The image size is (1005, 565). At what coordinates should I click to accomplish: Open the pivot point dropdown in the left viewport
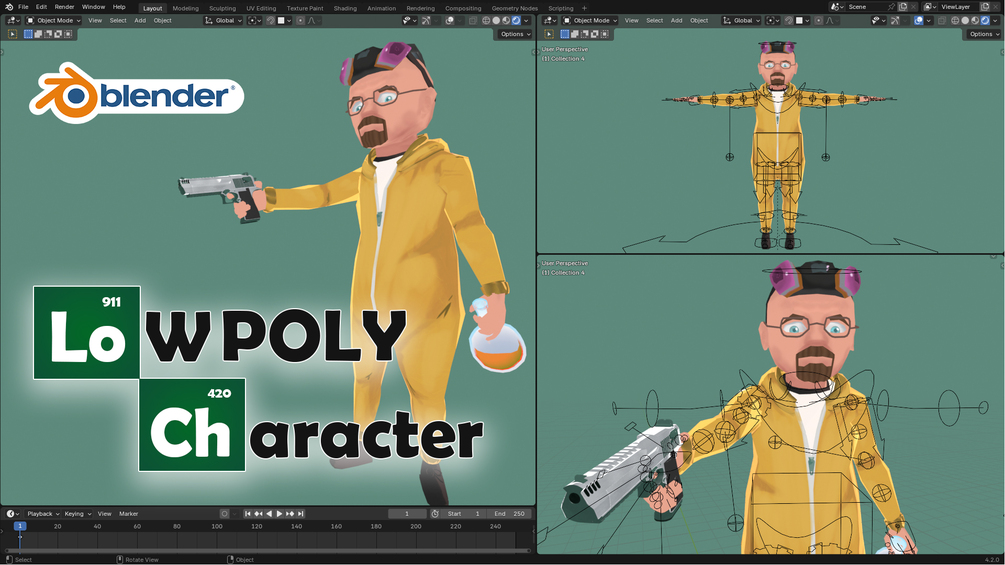(254, 20)
